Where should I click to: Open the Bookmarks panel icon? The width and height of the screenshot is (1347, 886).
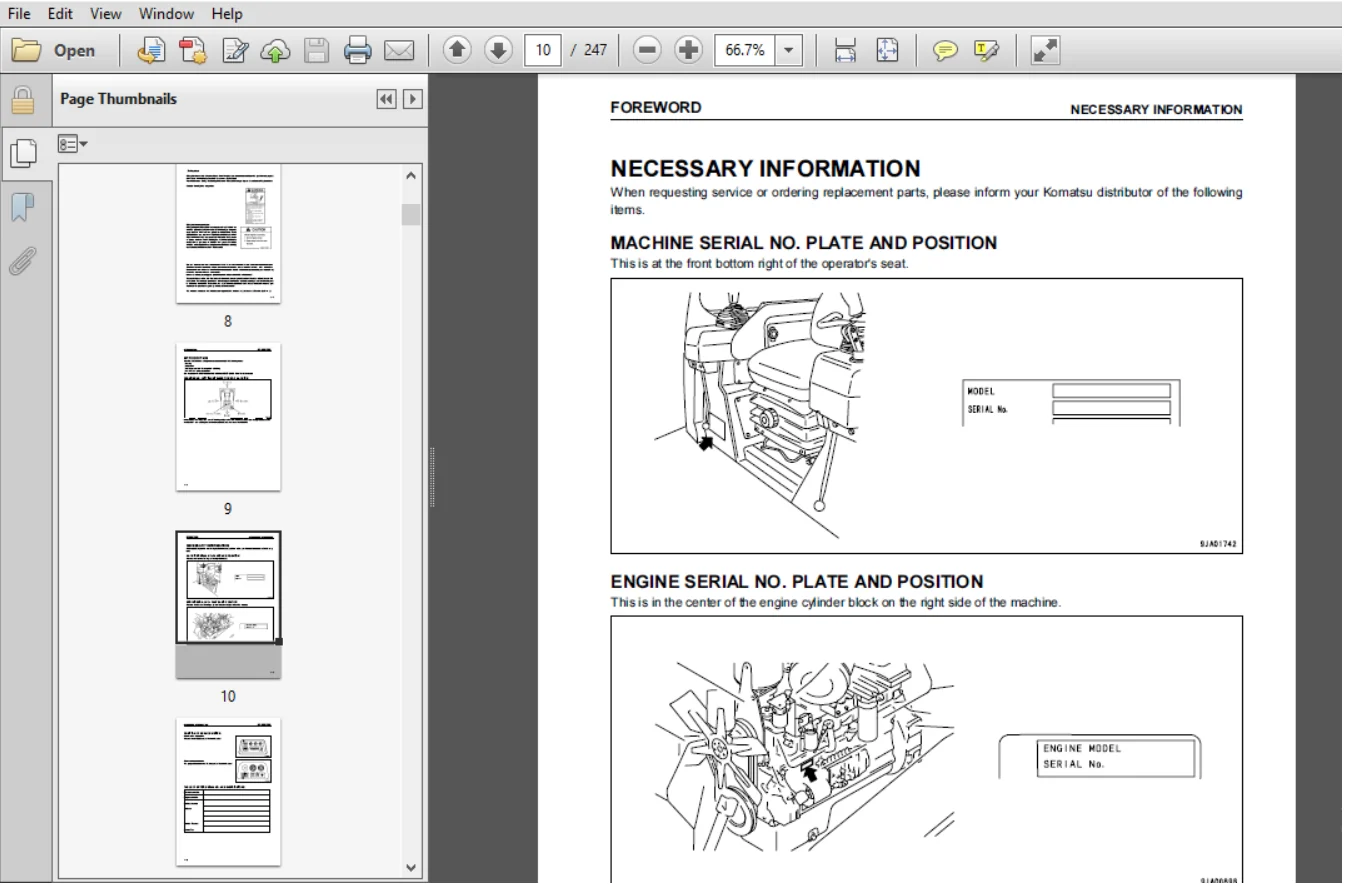tap(22, 207)
